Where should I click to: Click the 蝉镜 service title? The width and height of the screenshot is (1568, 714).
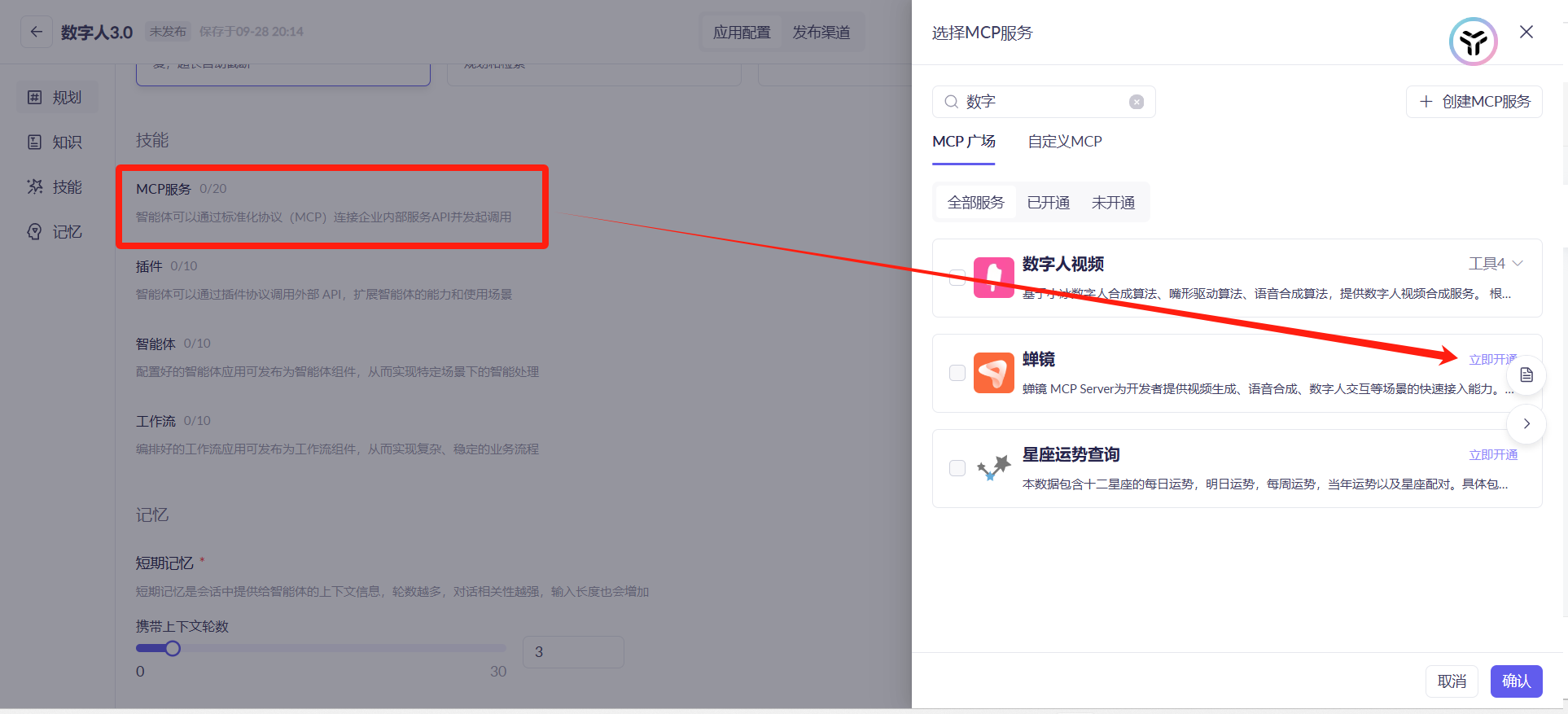pos(1039,359)
